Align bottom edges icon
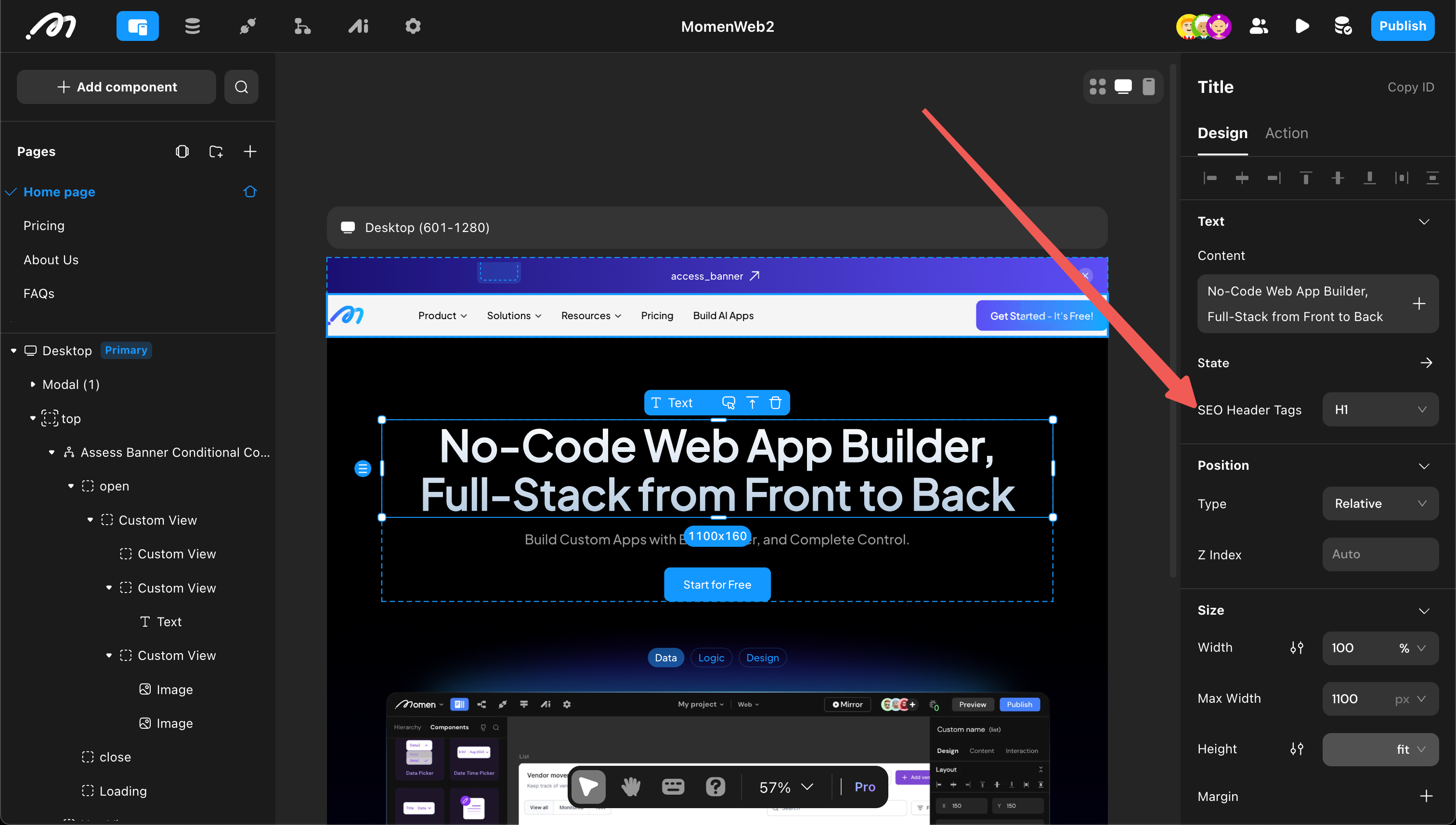This screenshot has height=825, width=1456. pos(1370,178)
